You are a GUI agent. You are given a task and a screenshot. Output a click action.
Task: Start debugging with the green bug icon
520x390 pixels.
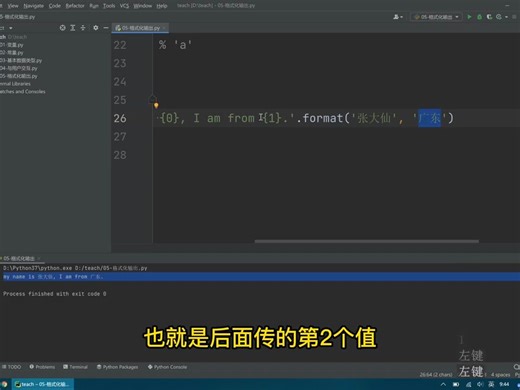479,17
